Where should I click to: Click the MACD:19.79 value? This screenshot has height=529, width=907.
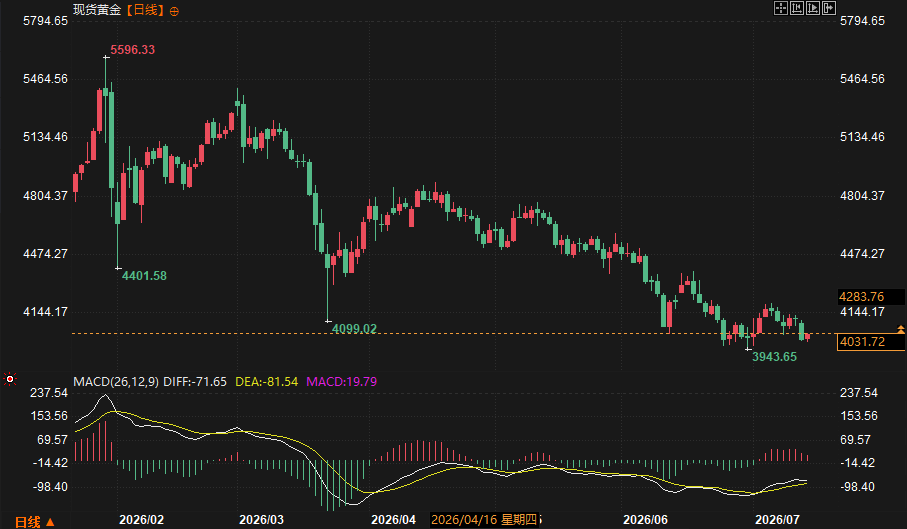click(x=341, y=382)
